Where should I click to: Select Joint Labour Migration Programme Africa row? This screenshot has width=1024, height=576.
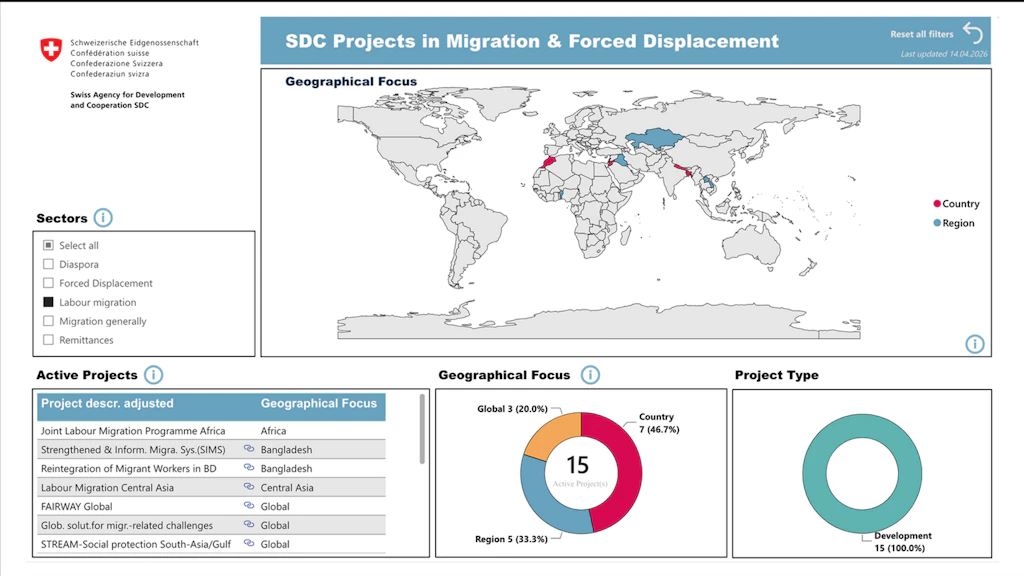[212, 430]
